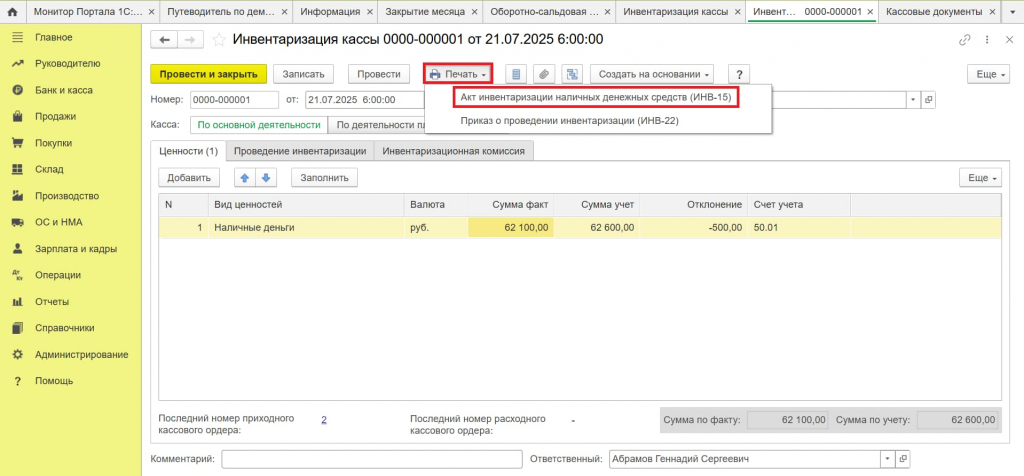This screenshot has height=476, width=1024.
Task: Open the organization field selection form button
Action: (928, 101)
